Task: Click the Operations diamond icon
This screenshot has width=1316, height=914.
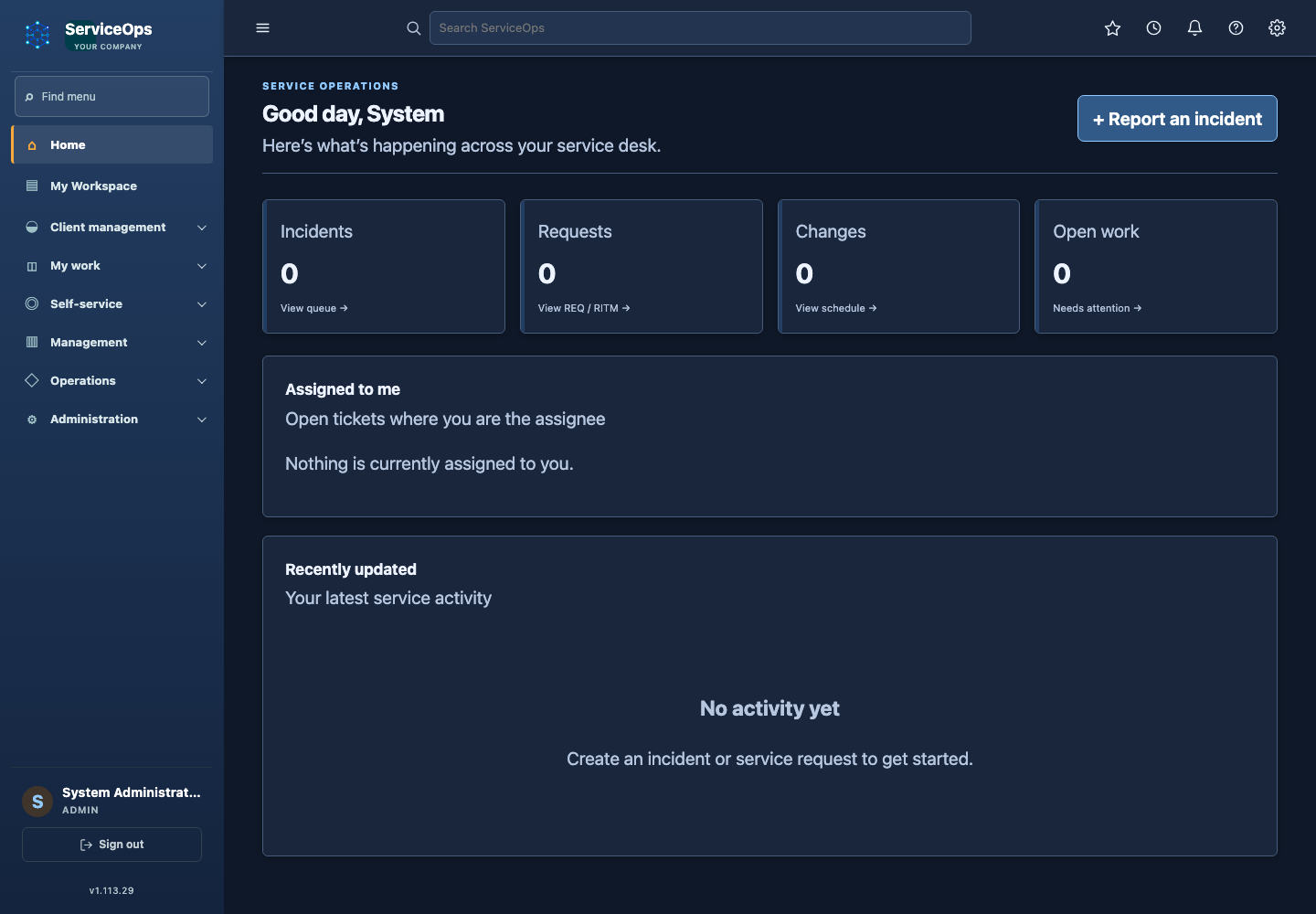Action: point(32,380)
